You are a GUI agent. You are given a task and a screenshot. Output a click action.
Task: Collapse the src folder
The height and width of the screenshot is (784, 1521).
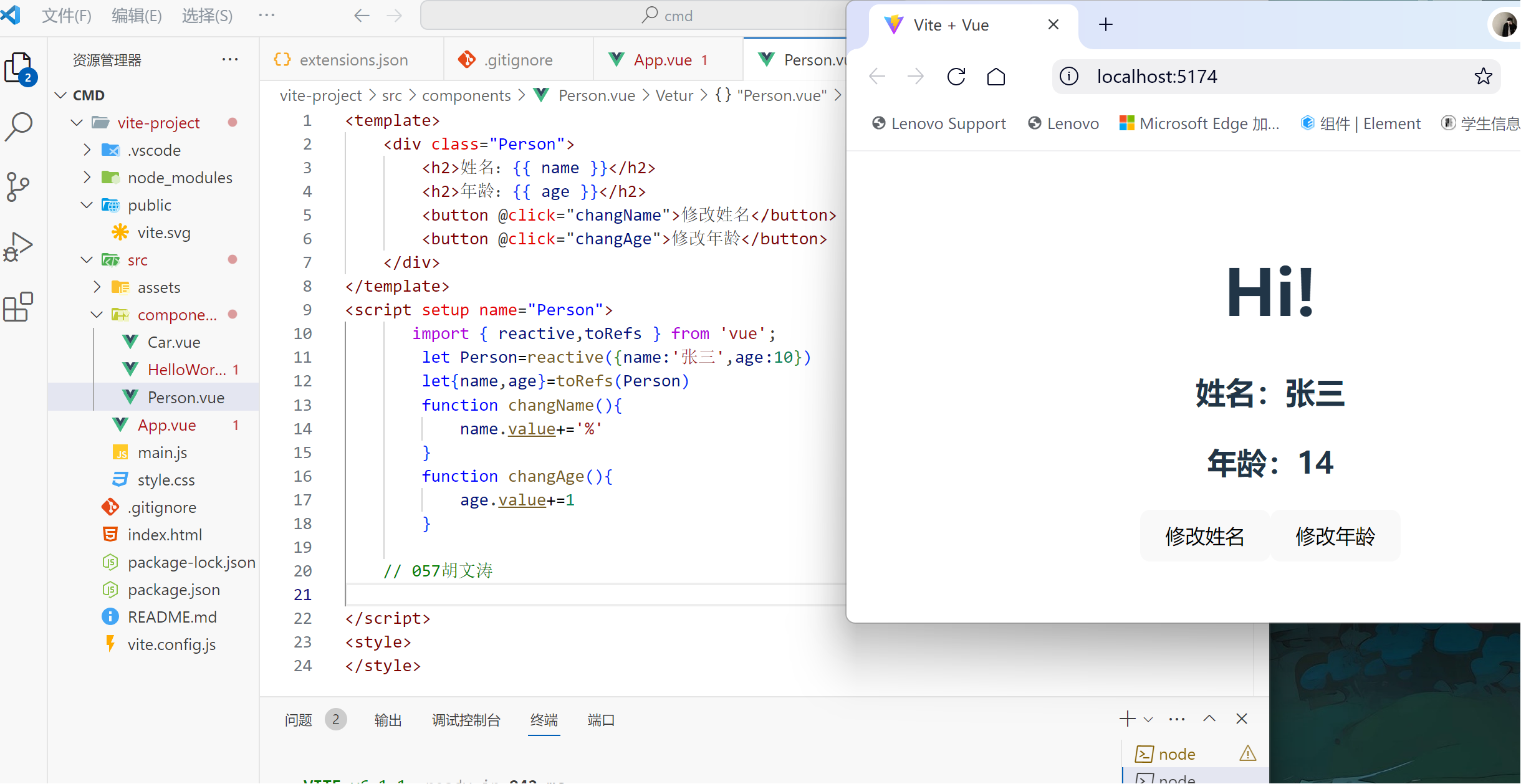(x=87, y=260)
